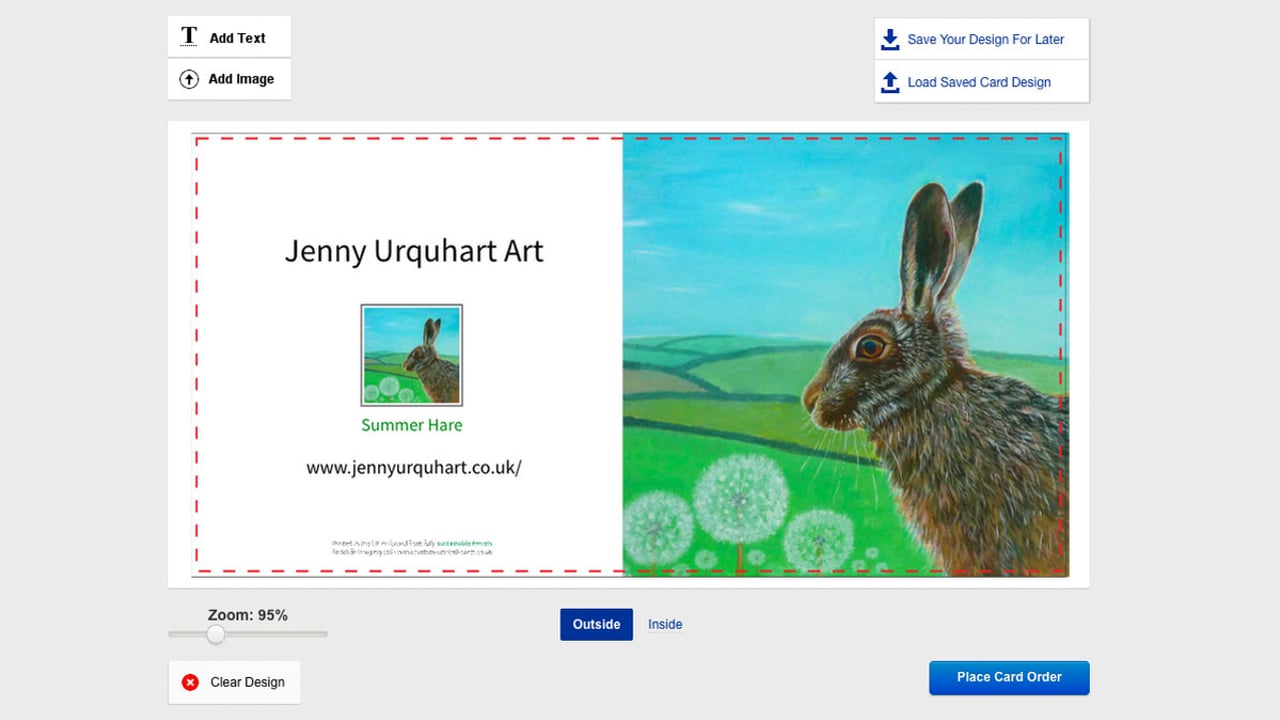The height and width of the screenshot is (720, 1280).
Task: Select the small hare thumbnail image
Action: (x=411, y=355)
